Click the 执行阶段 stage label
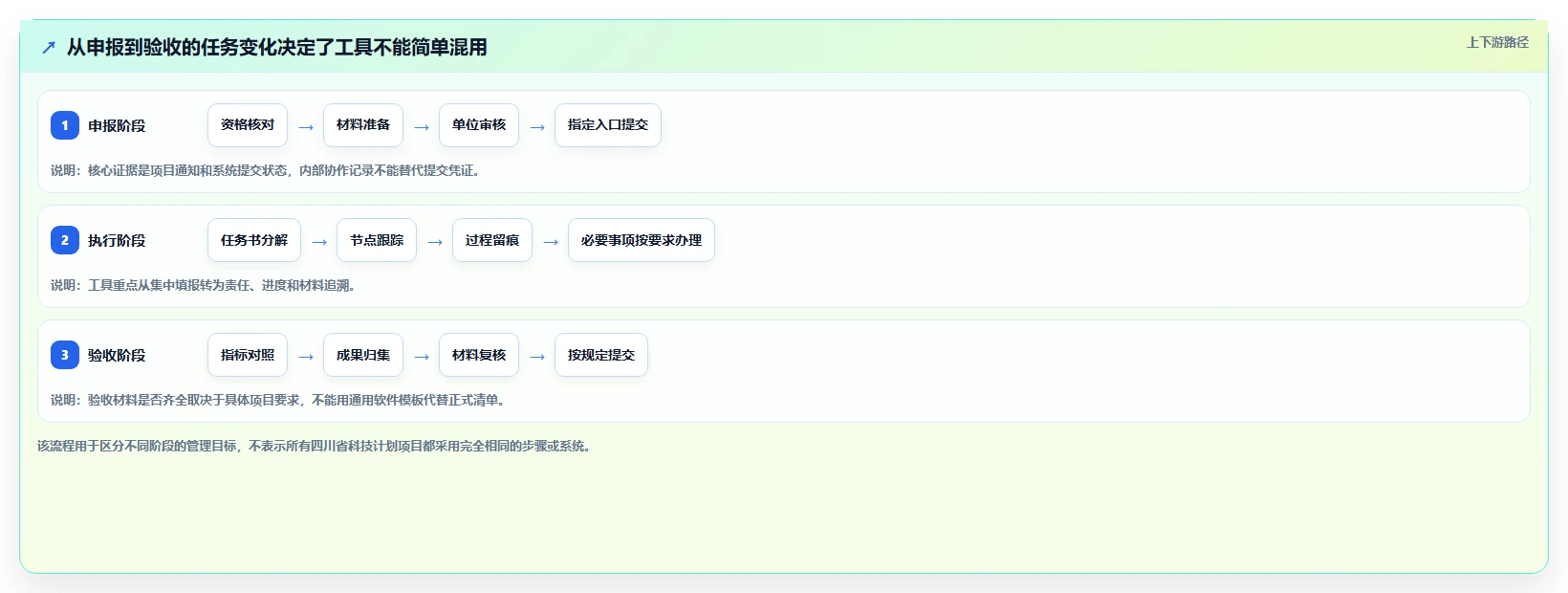Image resolution: width=1568 pixels, height=593 pixels. click(x=117, y=240)
